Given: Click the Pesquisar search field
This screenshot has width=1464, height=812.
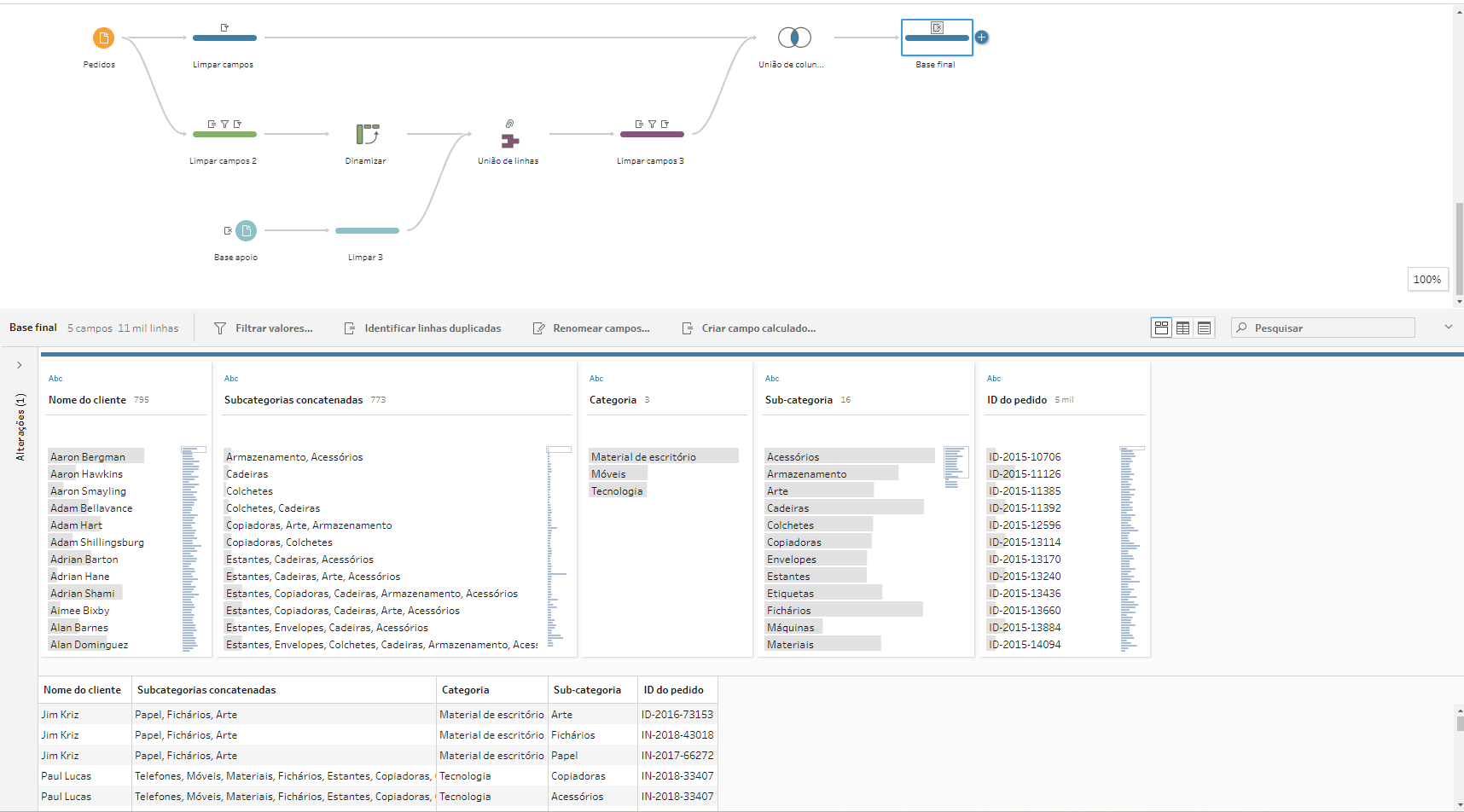Looking at the screenshot, I should point(1322,328).
